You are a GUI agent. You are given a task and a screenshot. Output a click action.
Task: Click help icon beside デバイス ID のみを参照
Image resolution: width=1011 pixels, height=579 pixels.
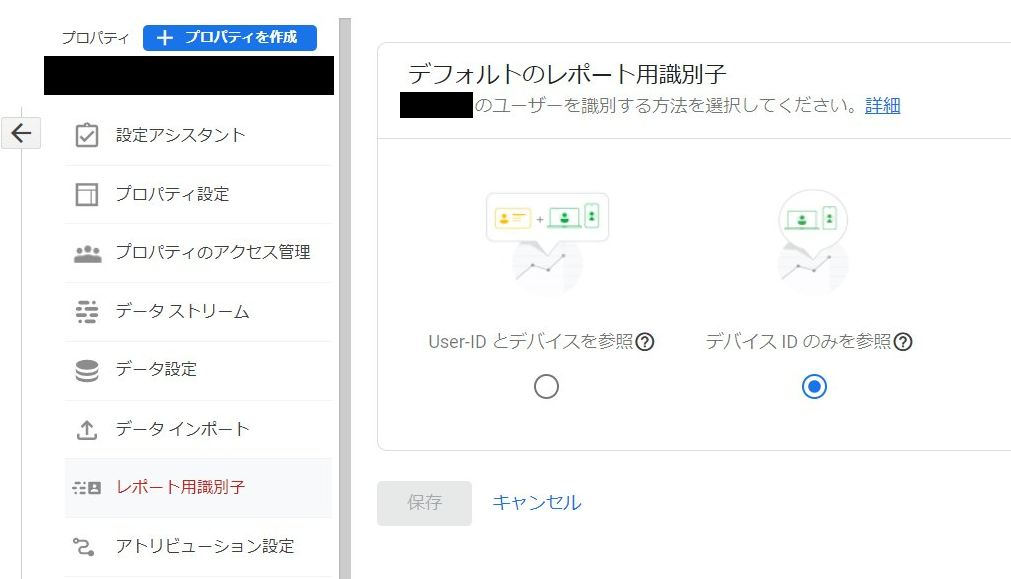pos(903,342)
